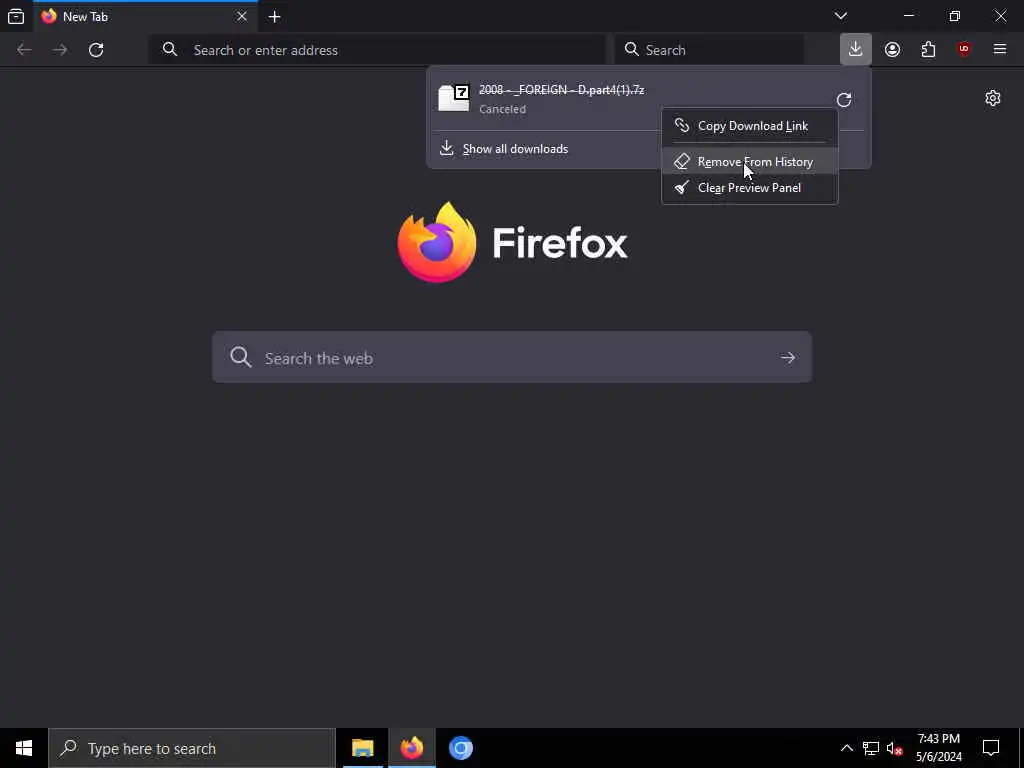Open the Firefox account icon

[x=892, y=50]
